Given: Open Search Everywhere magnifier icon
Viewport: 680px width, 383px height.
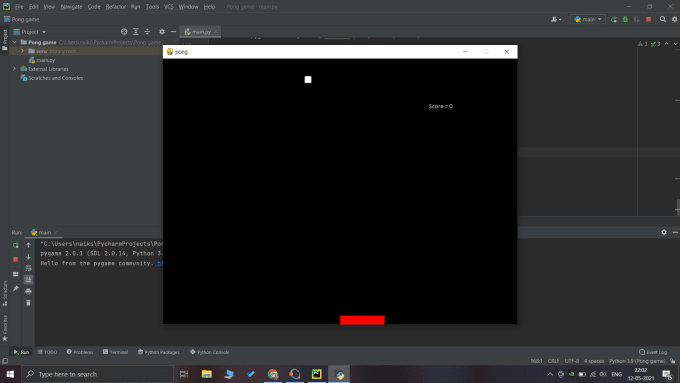Looking at the screenshot, I should tap(663, 19).
